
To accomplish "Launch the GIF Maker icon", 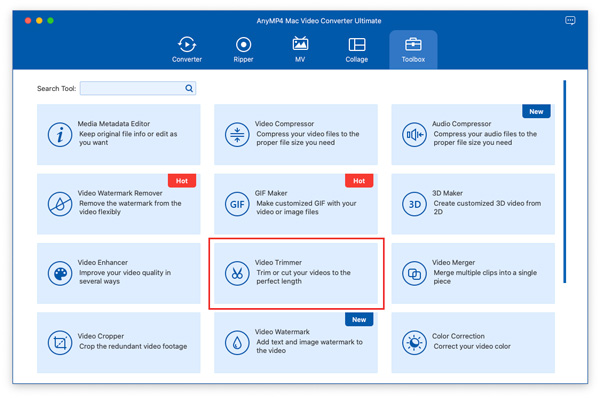I will pyautogui.click(x=237, y=204).
